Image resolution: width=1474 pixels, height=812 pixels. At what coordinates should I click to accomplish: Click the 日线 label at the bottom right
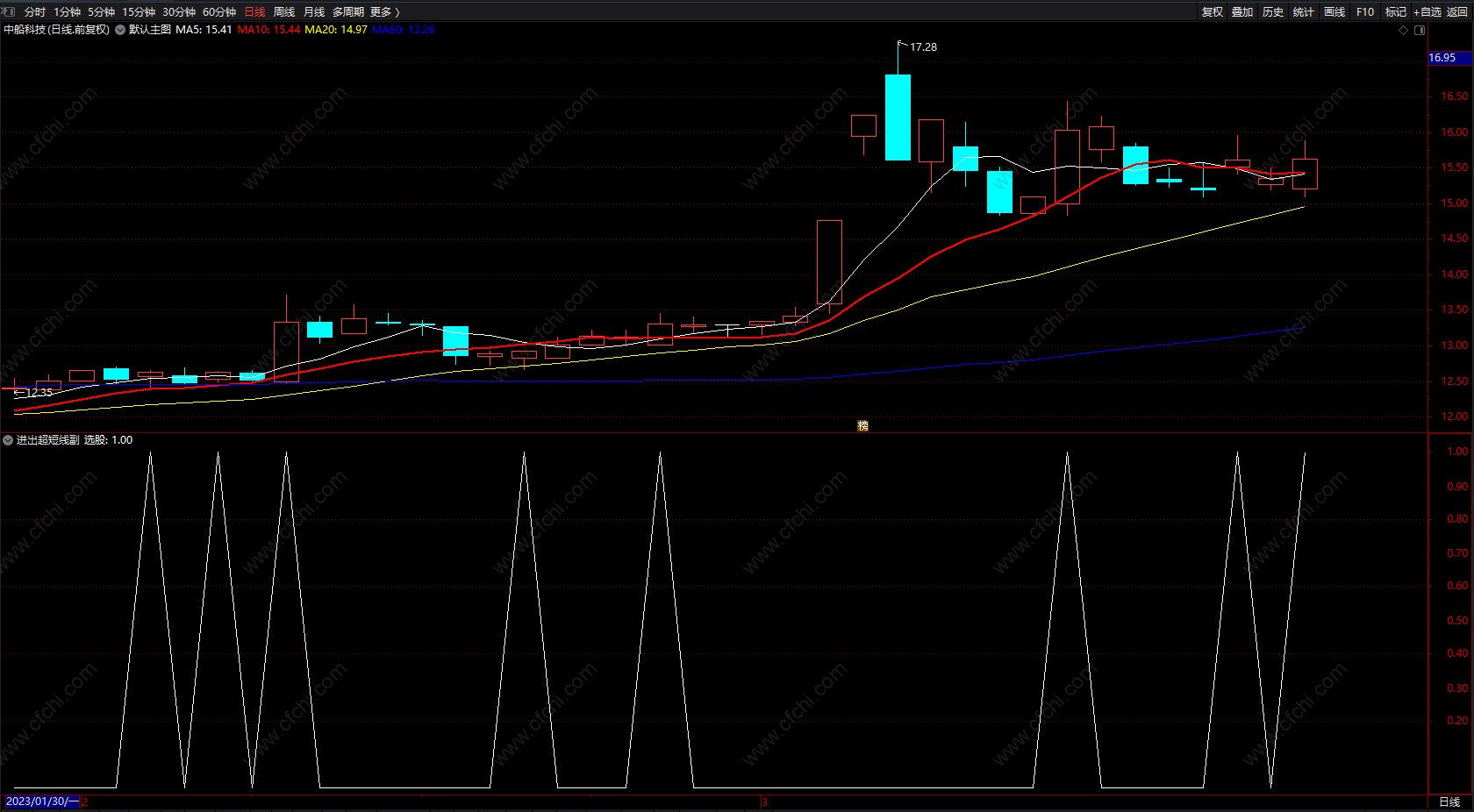click(1449, 802)
